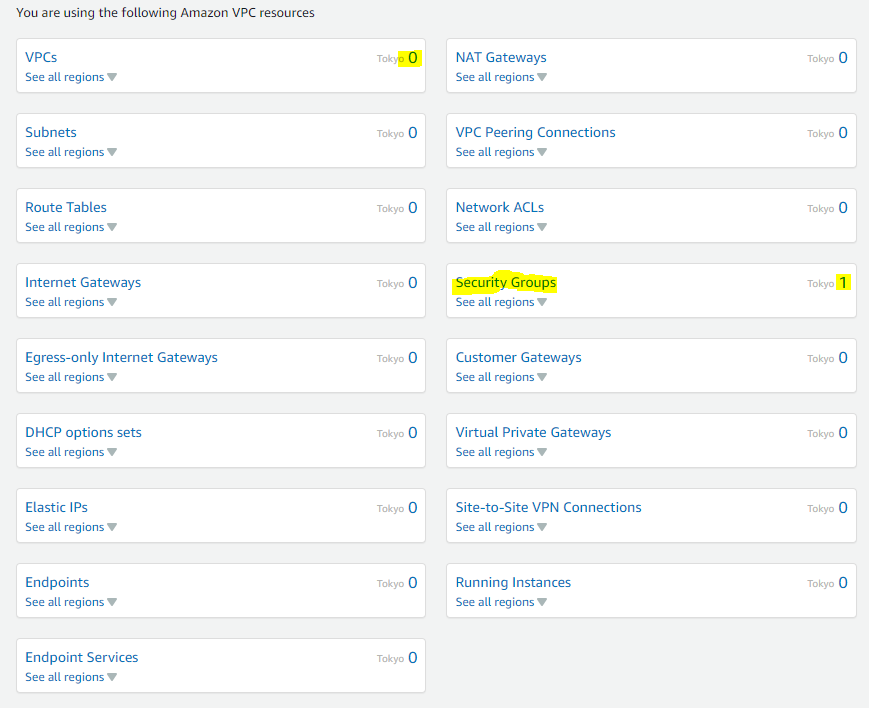
Task: Open the NAT Gateways link
Action: pos(500,57)
